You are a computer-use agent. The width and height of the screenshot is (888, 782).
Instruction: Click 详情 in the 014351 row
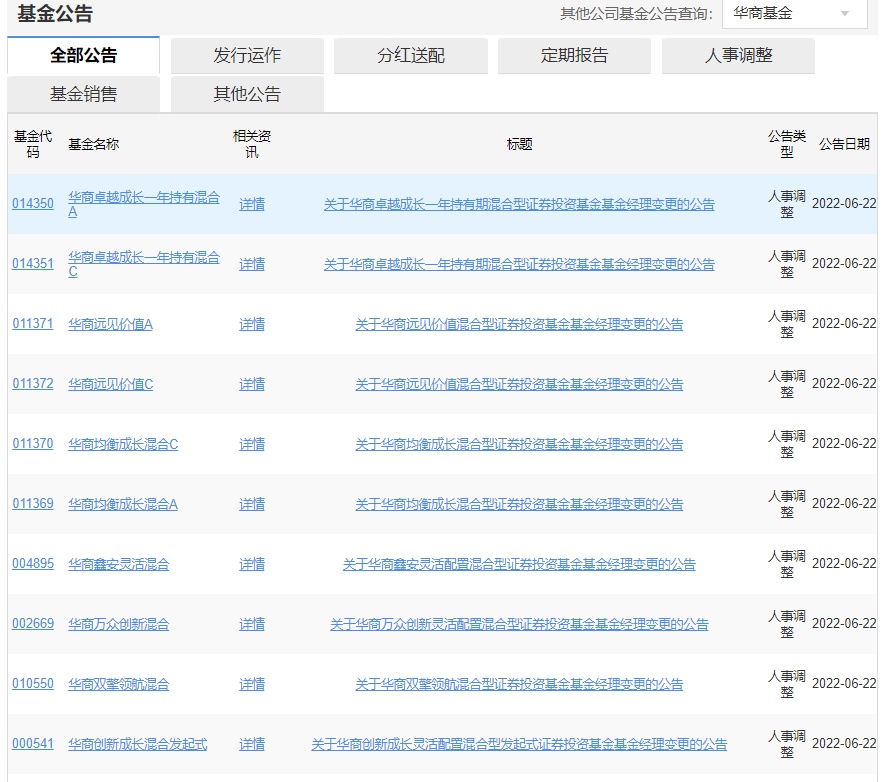pos(252,264)
